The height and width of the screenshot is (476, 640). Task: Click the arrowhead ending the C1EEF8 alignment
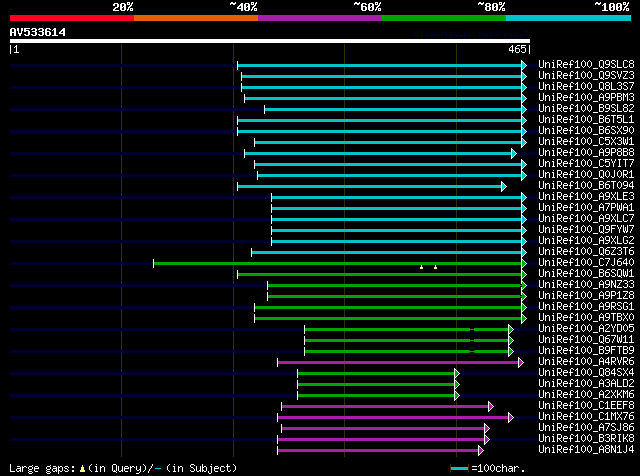[x=491, y=407]
